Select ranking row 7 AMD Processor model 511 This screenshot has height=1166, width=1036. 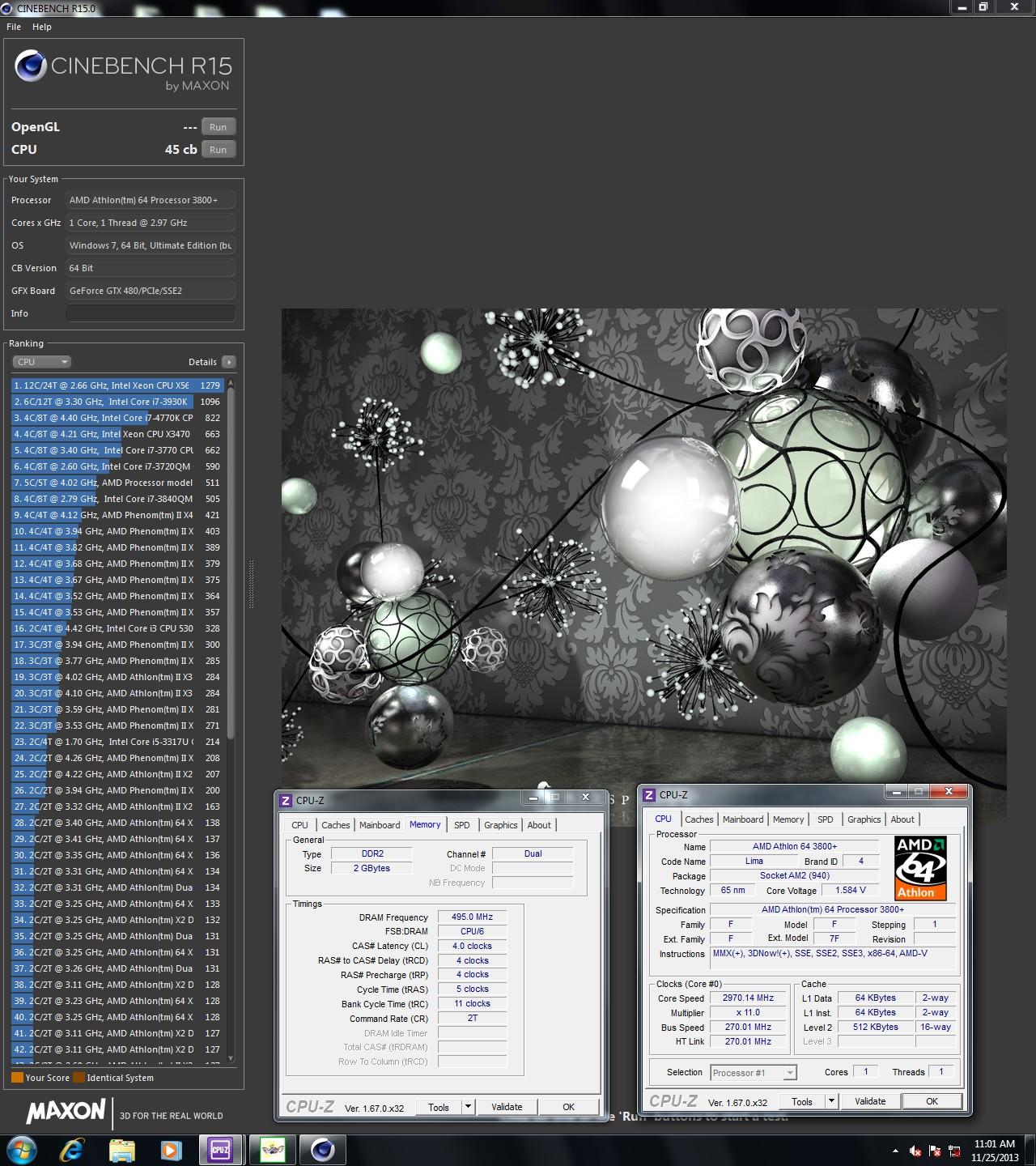[117, 483]
